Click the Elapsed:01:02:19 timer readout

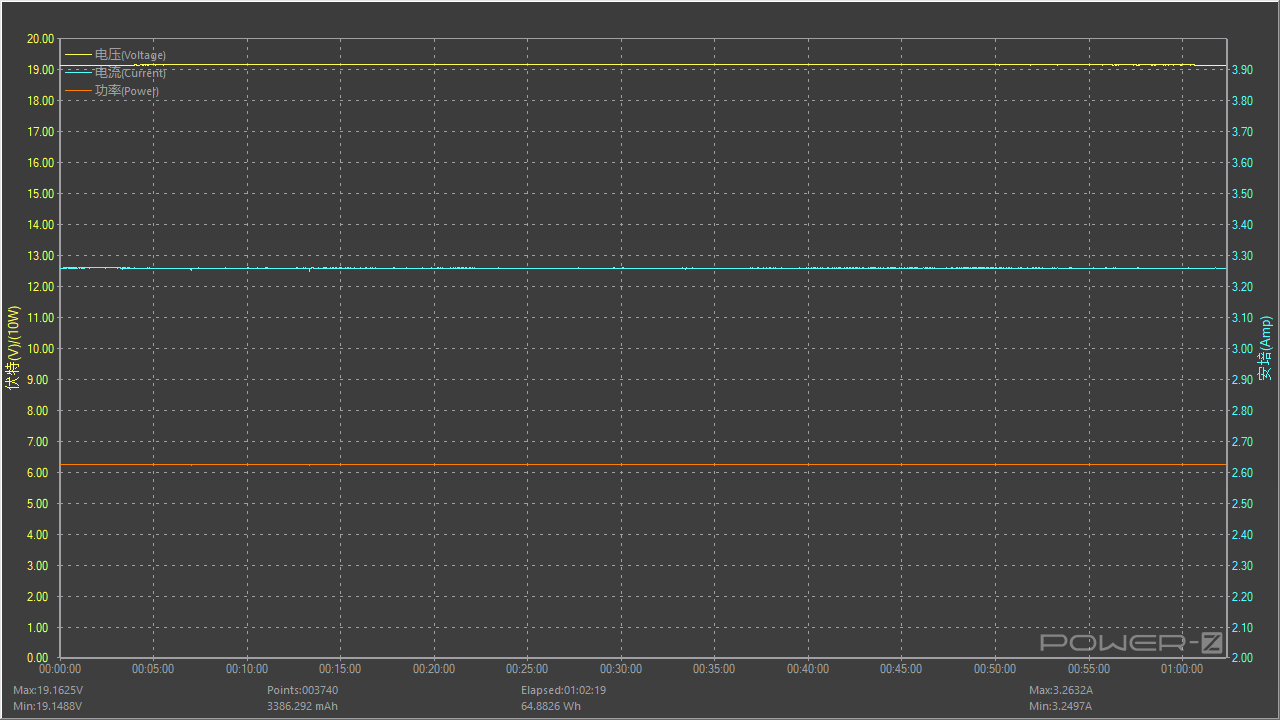[562, 690]
